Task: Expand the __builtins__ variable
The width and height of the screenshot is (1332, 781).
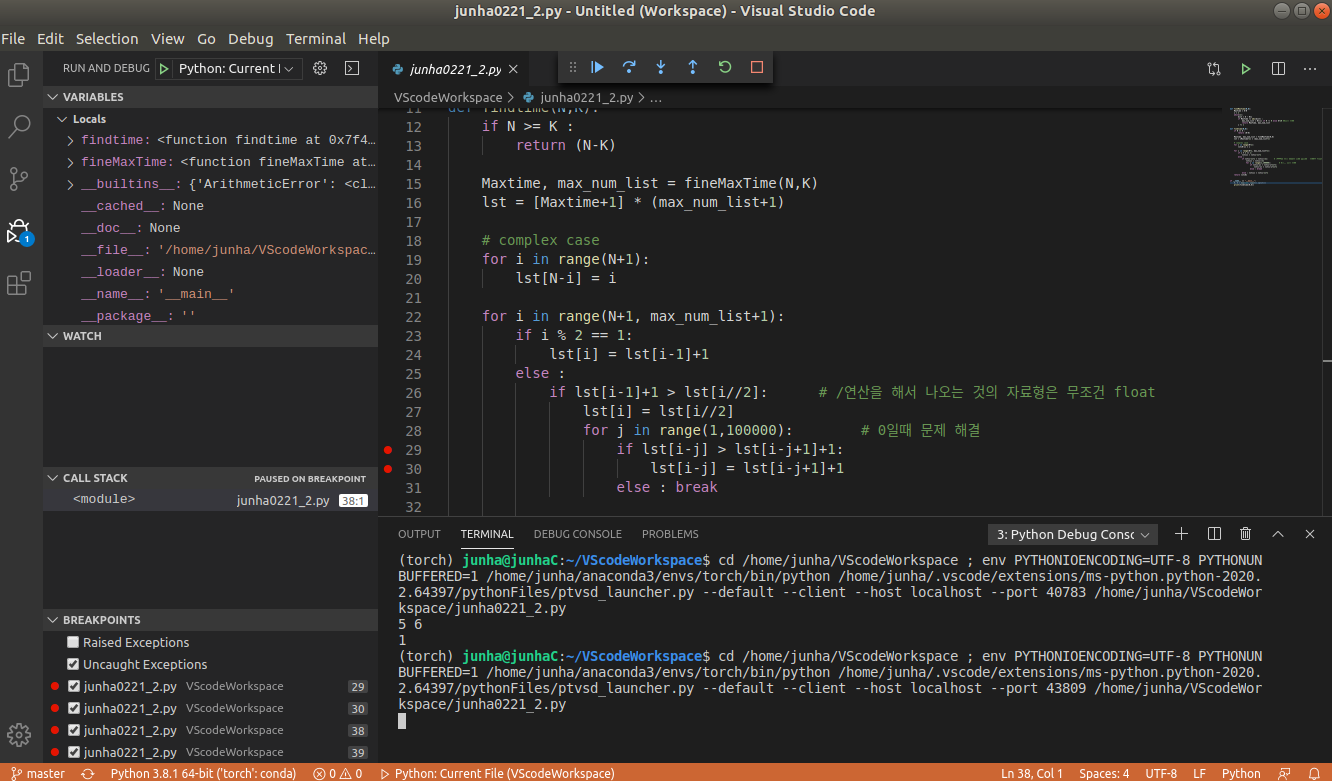Action: tap(70, 184)
